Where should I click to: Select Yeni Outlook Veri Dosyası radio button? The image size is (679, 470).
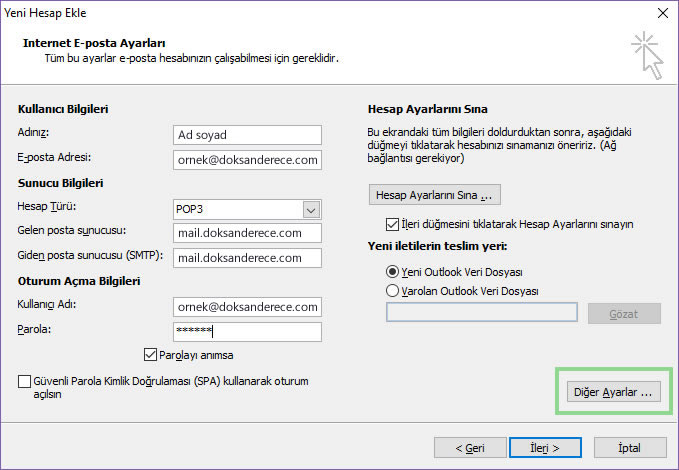click(x=392, y=272)
